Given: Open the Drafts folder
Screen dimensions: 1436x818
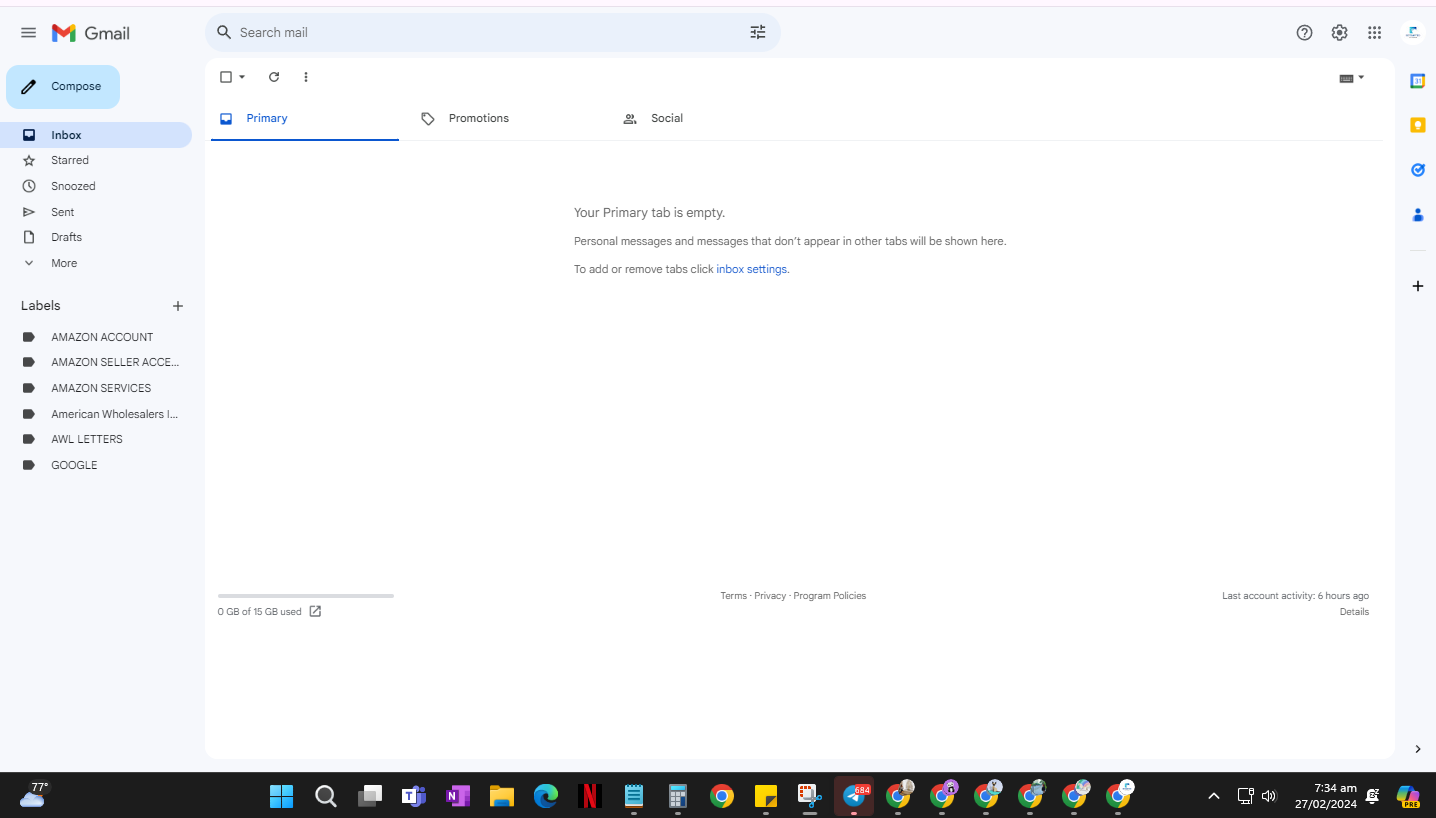Looking at the screenshot, I should [x=96, y=237].
